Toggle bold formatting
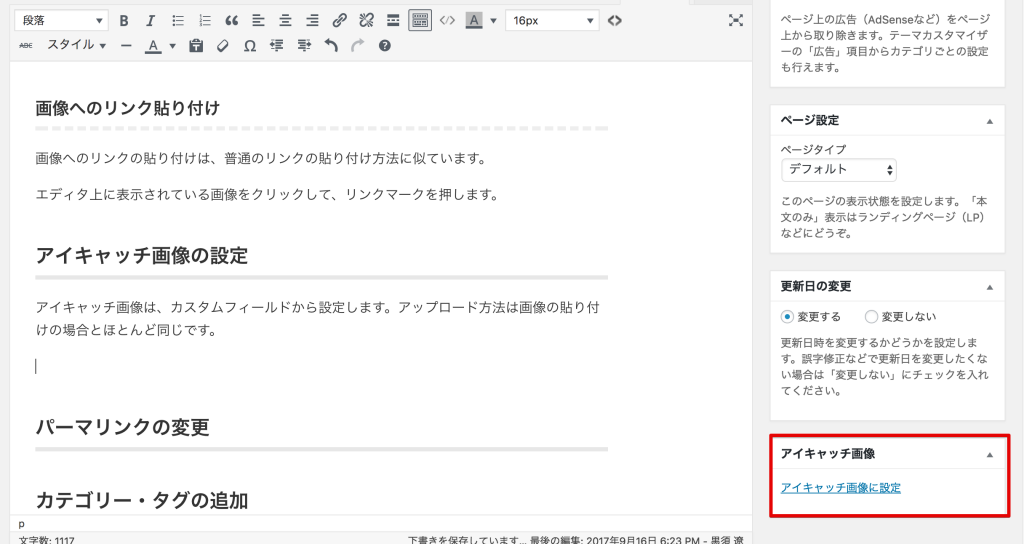Screen dimensions: 1024x544 pos(123,21)
